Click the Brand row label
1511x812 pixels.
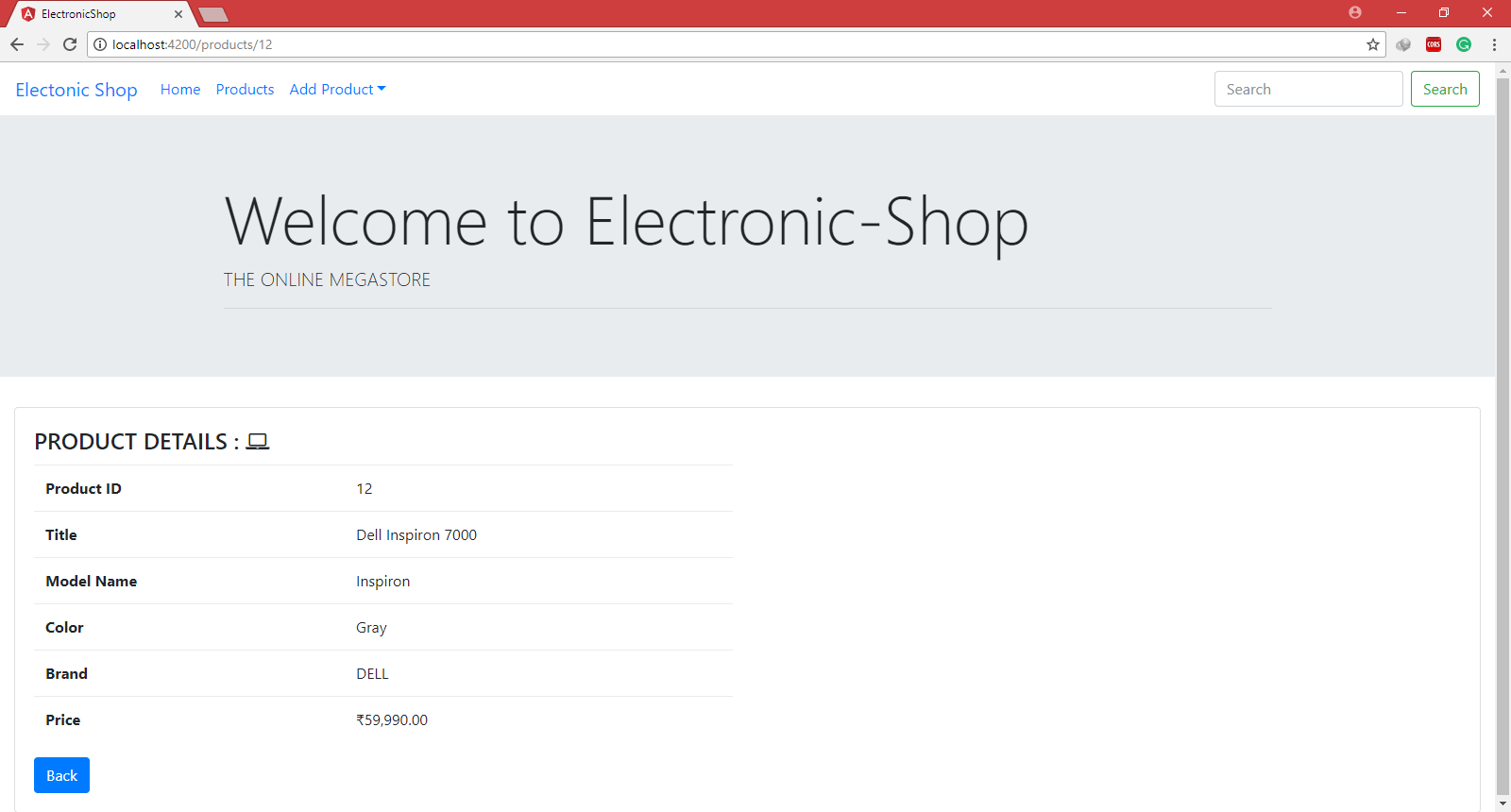pos(66,673)
